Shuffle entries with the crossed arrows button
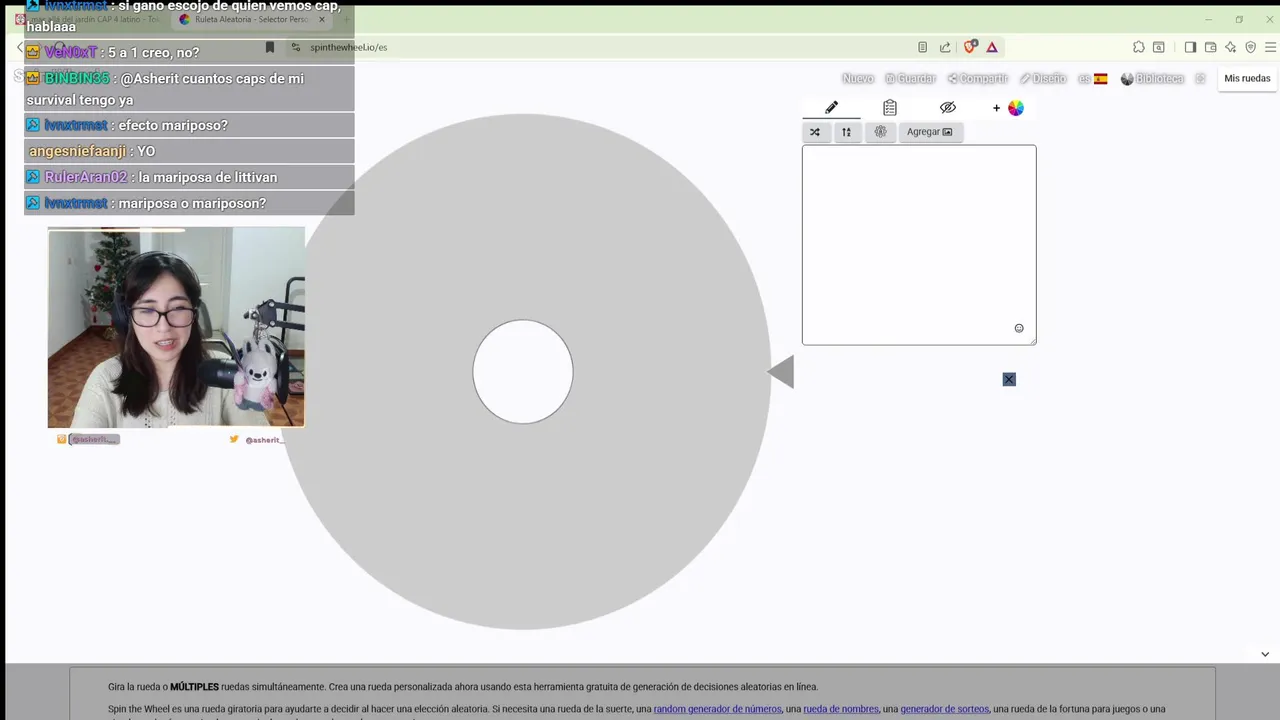This screenshot has height=720, width=1280. pyautogui.click(x=815, y=132)
